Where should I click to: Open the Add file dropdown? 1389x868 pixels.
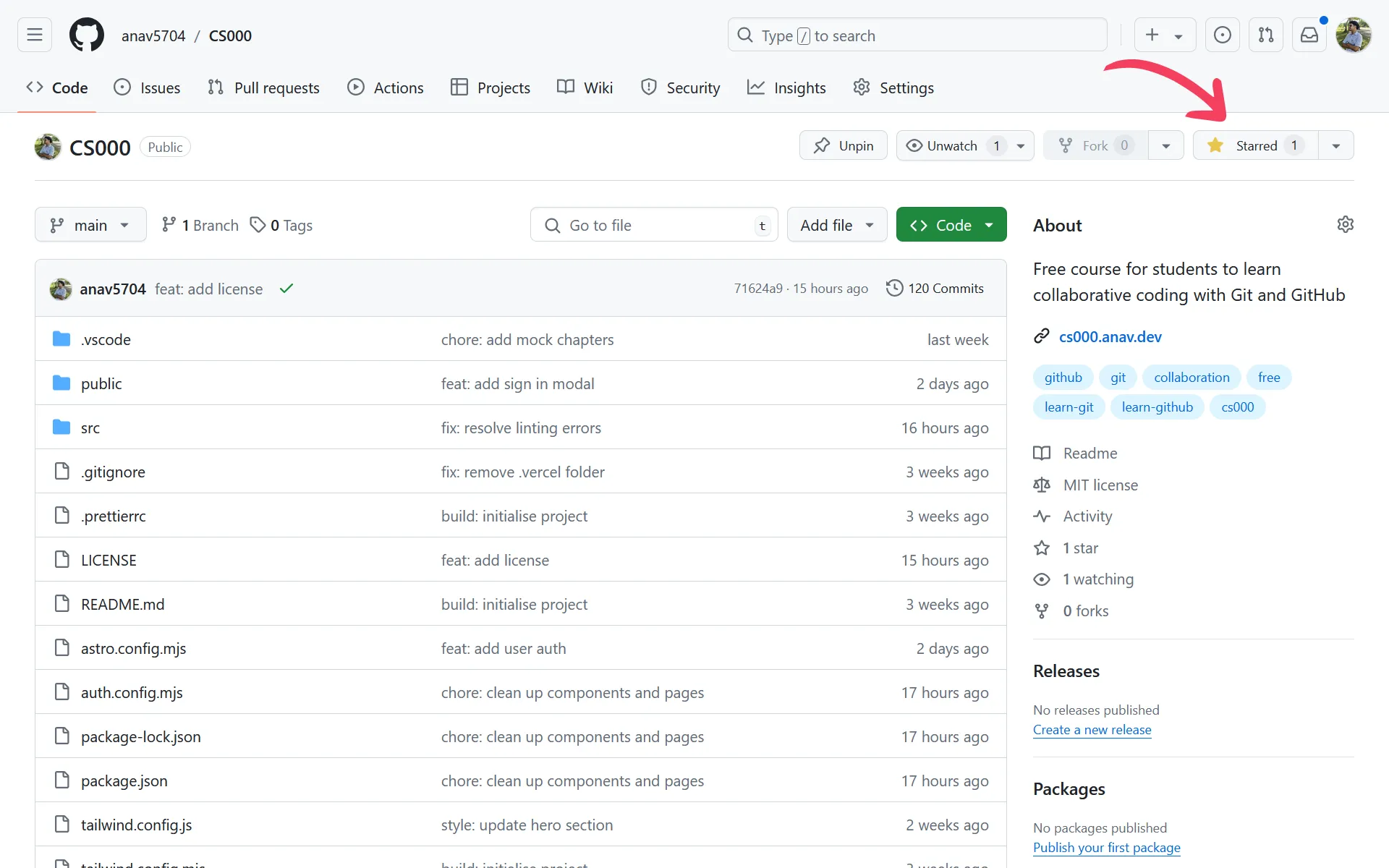click(x=837, y=225)
